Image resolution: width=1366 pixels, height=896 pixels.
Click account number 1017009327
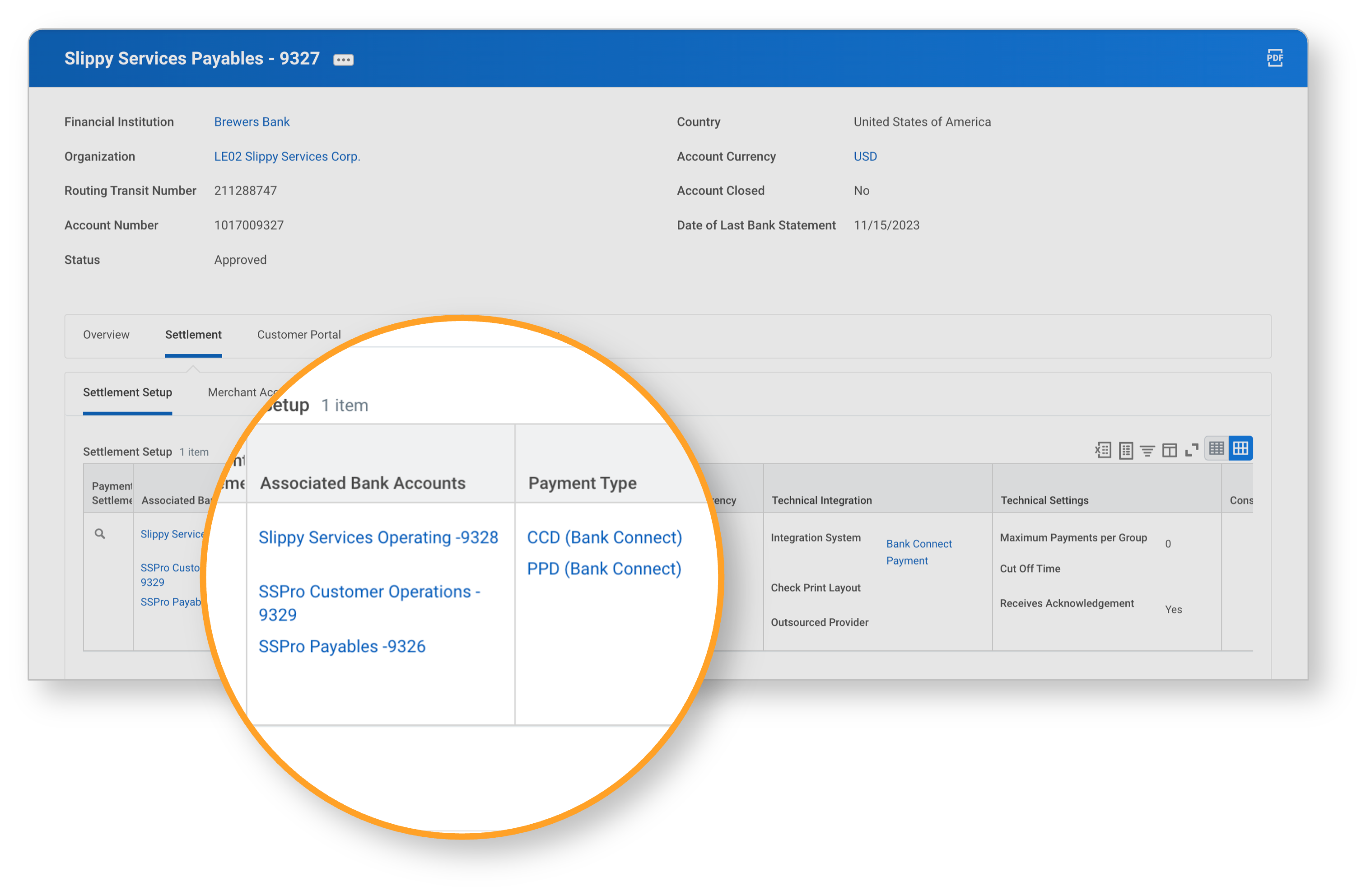pyautogui.click(x=249, y=225)
